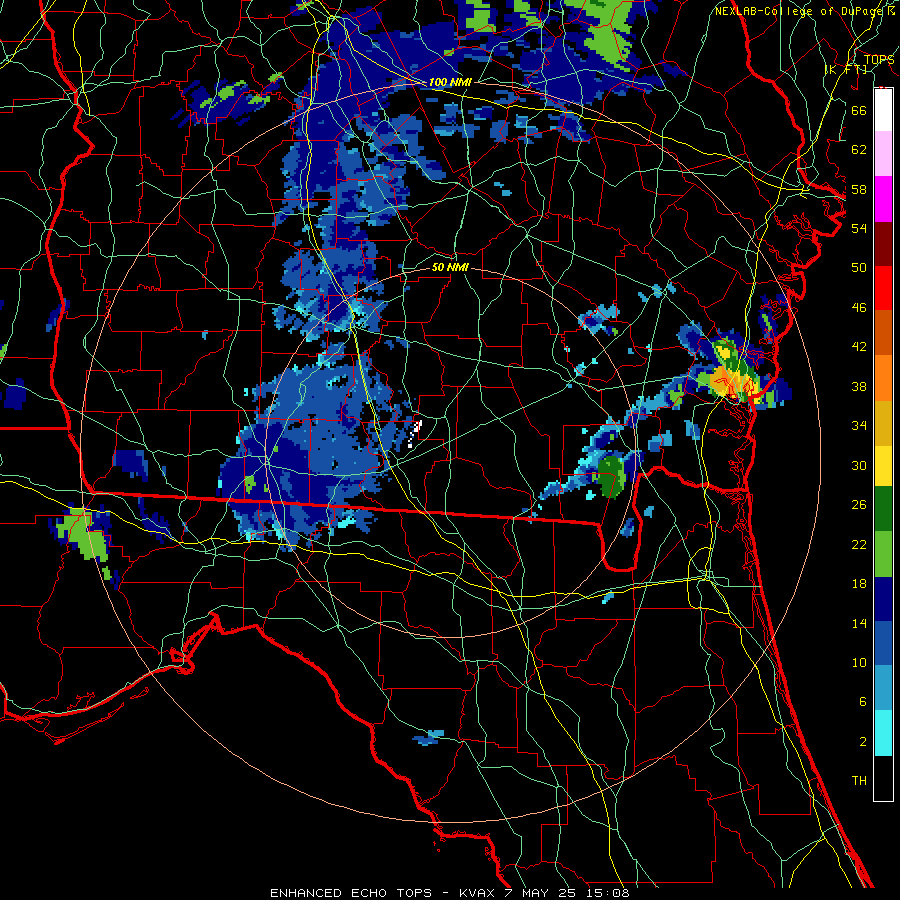Click the 100 NMI range ring label
The width and height of the screenshot is (900, 900).
click(450, 82)
